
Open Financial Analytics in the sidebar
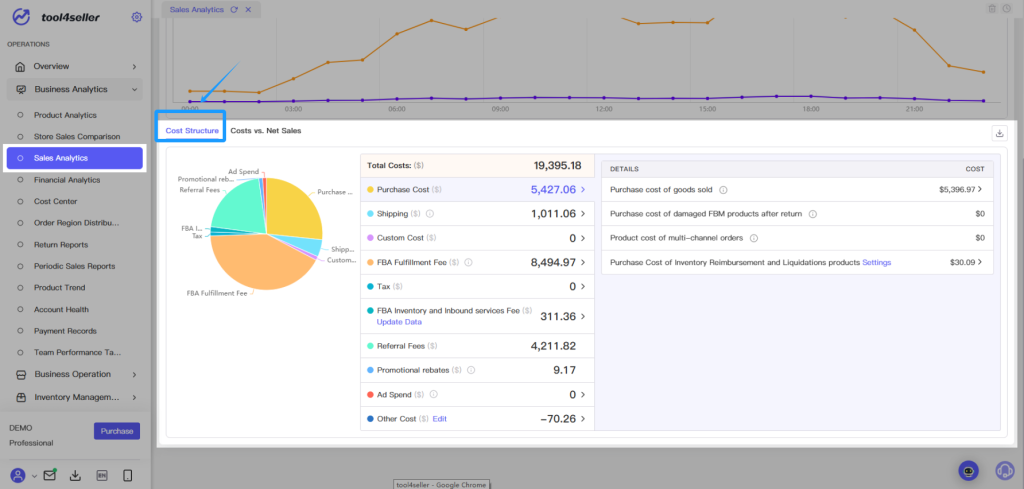[67, 180]
